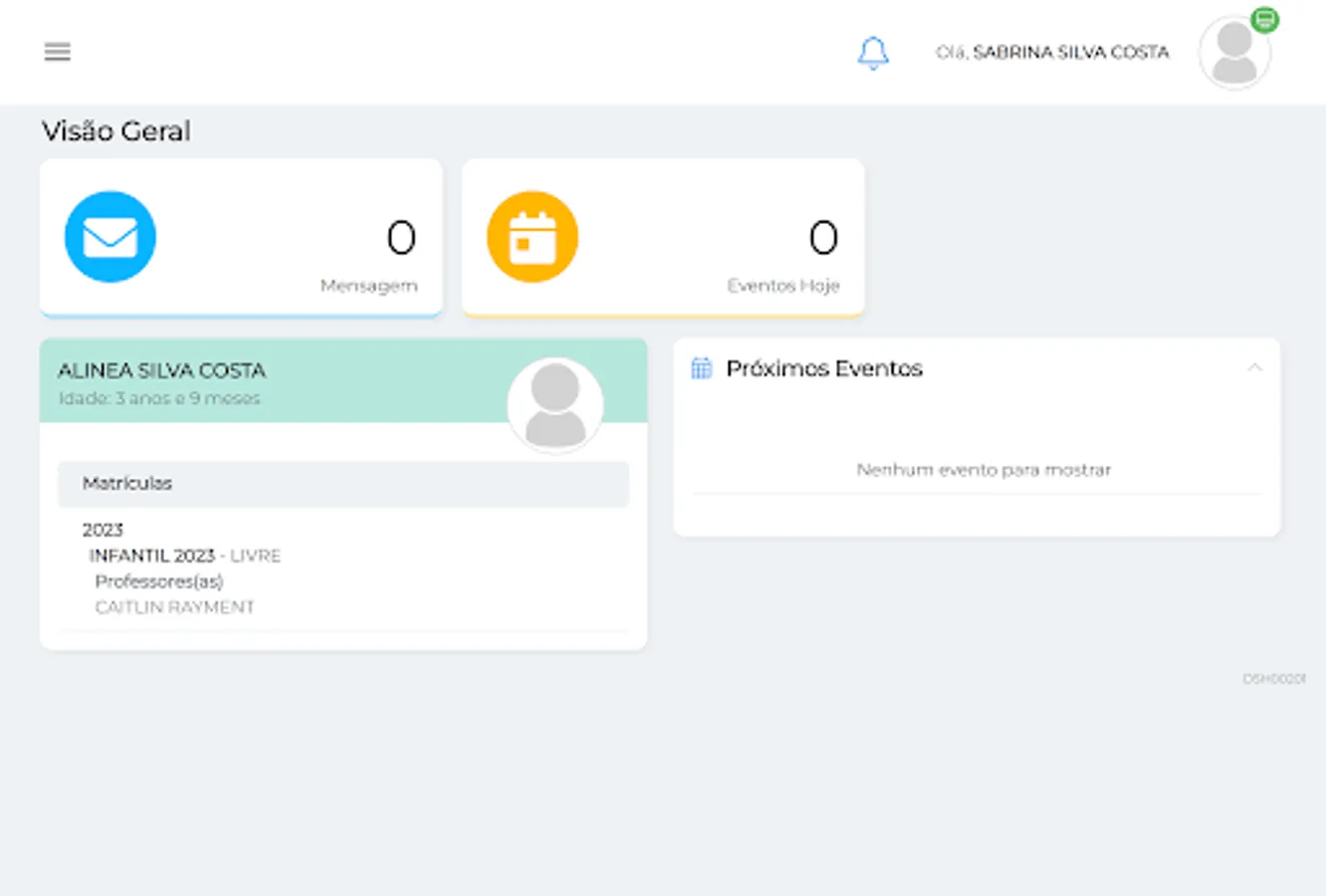Open the Eventos Hoje card
This screenshot has height=896, width=1326.
(x=663, y=238)
